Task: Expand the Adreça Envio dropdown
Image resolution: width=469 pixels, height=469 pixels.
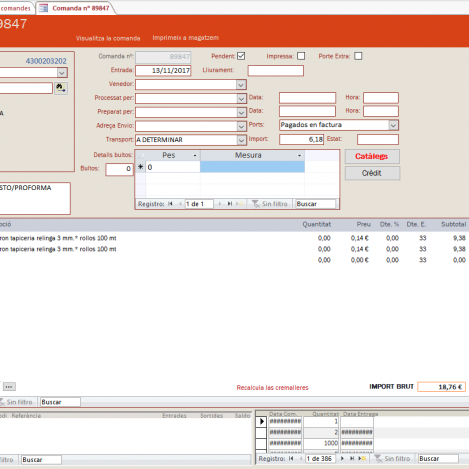Action: [x=241, y=126]
